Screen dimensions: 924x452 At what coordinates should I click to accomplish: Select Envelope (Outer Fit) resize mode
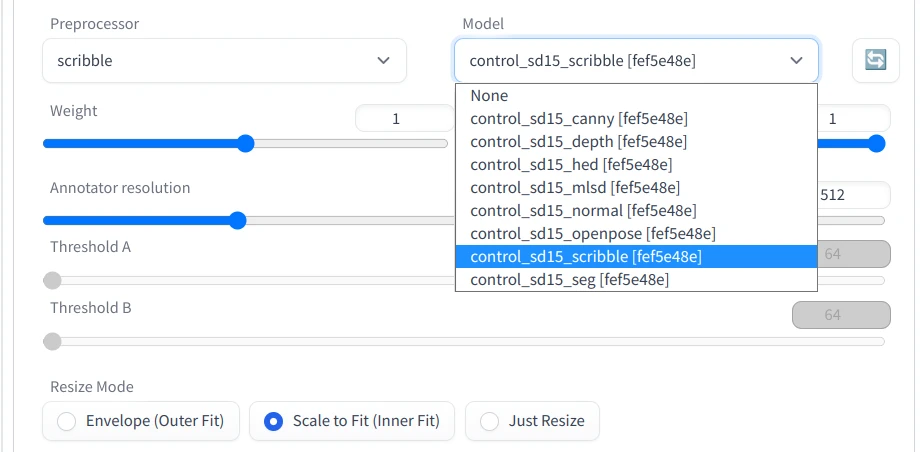141,421
